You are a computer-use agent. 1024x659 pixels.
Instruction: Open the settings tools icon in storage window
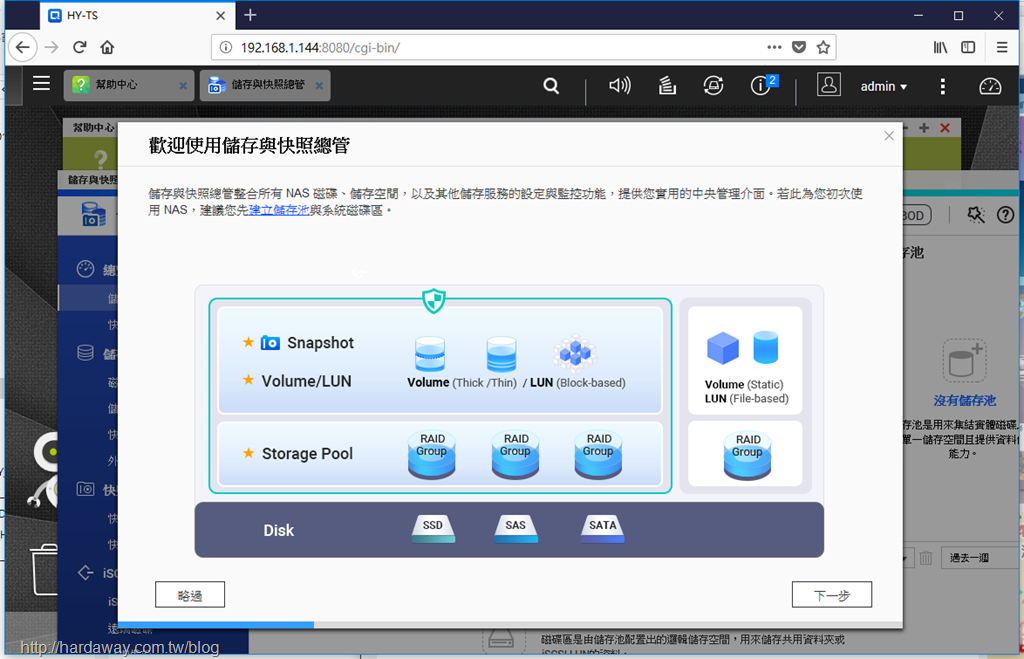(x=976, y=215)
